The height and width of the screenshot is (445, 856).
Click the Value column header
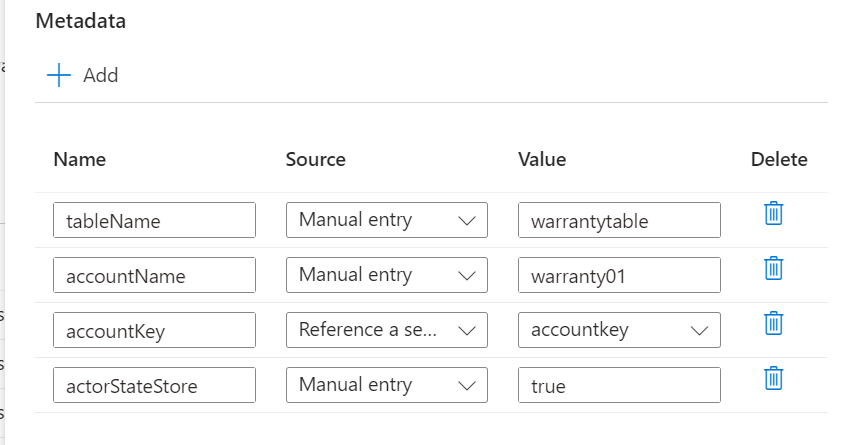coord(542,159)
